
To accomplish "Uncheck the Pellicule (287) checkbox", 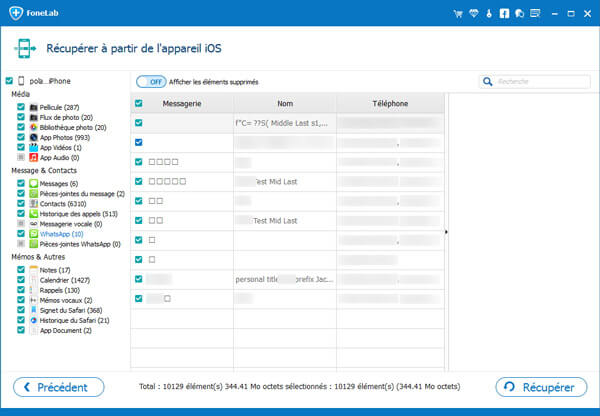I will 21,106.
